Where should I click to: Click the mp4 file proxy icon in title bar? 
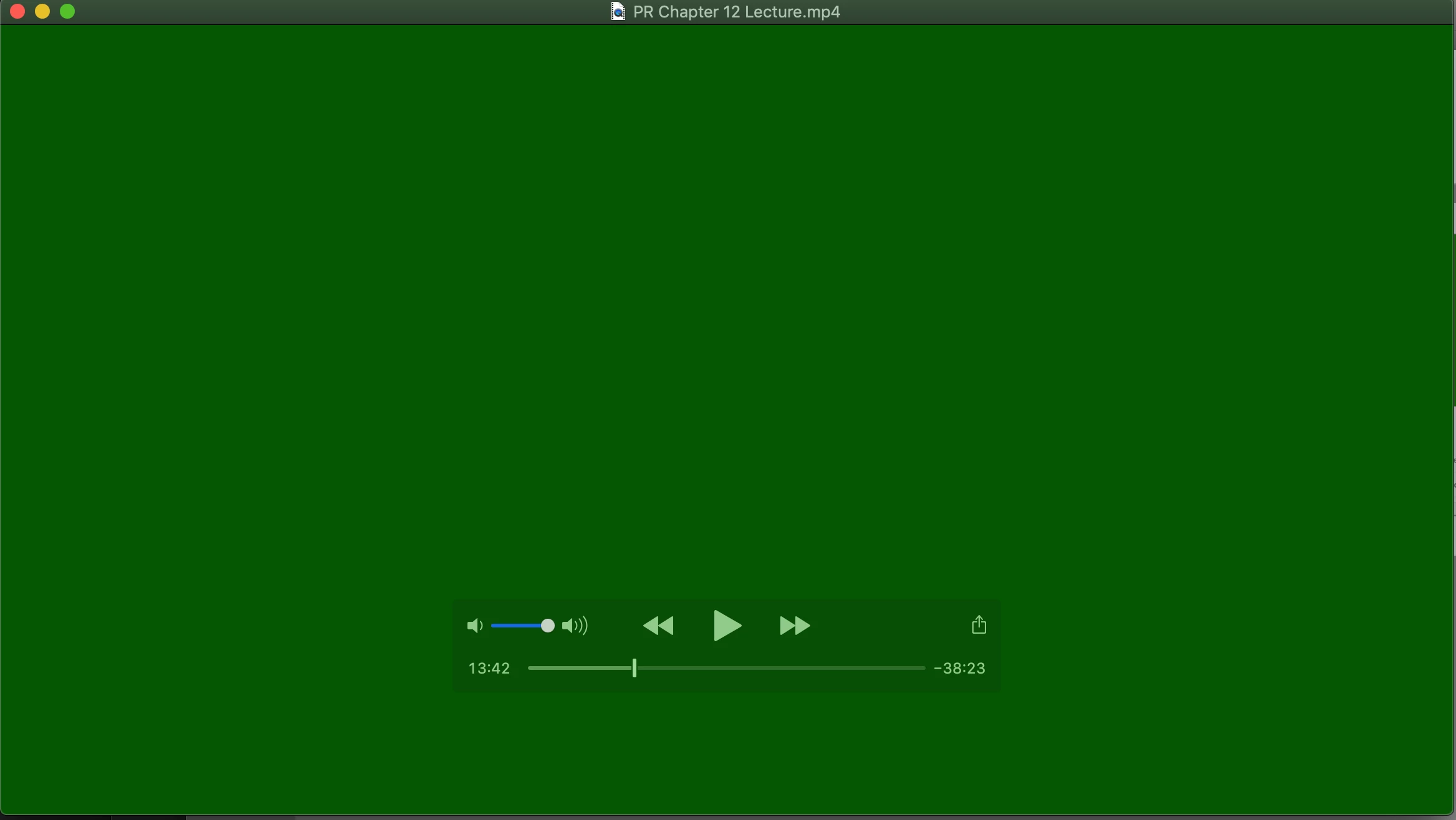[x=618, y=12]
